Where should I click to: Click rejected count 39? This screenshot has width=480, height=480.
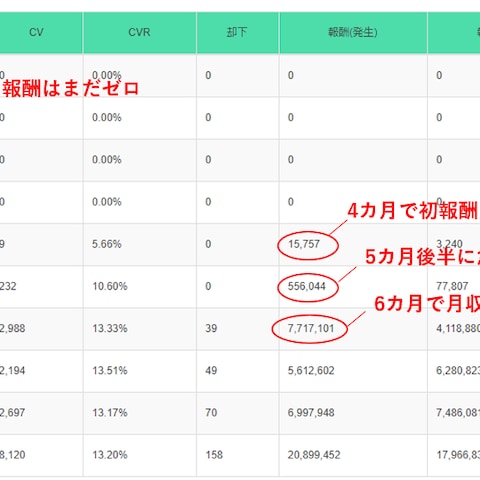point(211,328)
